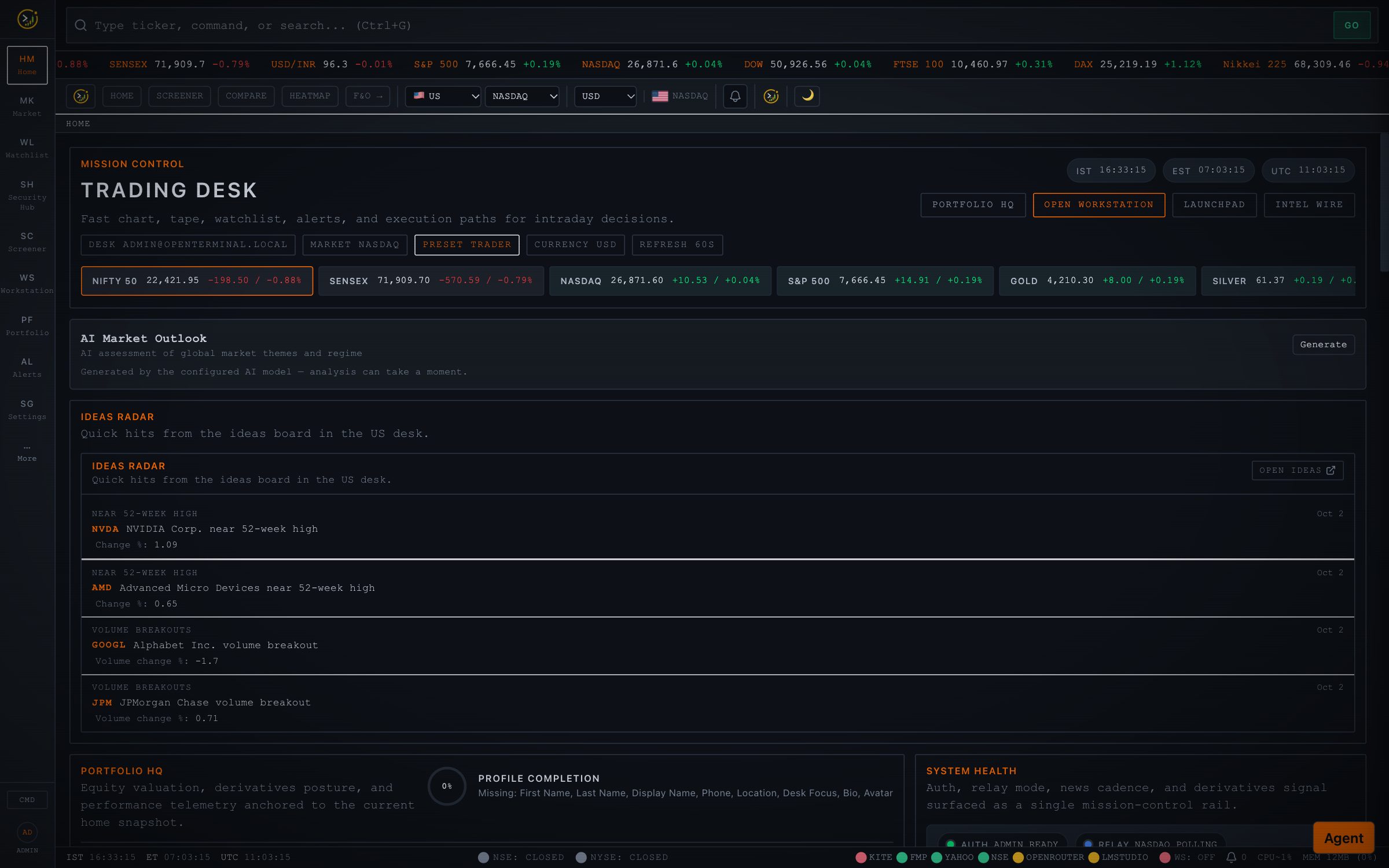Viewport: 1389px width, 868px height.
Task: Click the terminal logo icon left of HOME button
Action: pyautogui.click(x=81, y=96)
